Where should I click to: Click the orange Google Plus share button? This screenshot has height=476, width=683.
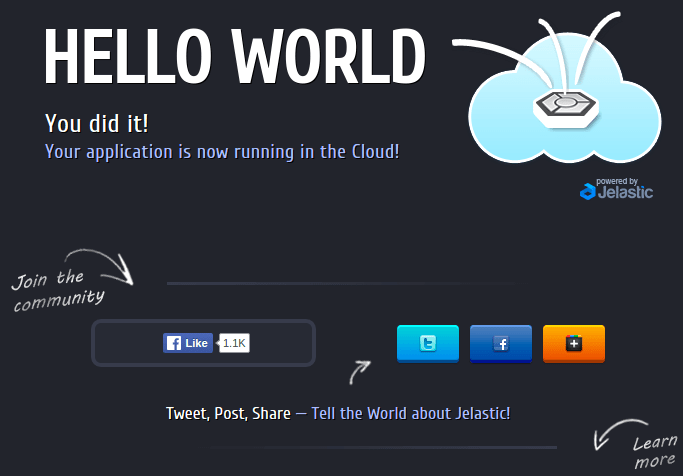[x=574, y=344]
